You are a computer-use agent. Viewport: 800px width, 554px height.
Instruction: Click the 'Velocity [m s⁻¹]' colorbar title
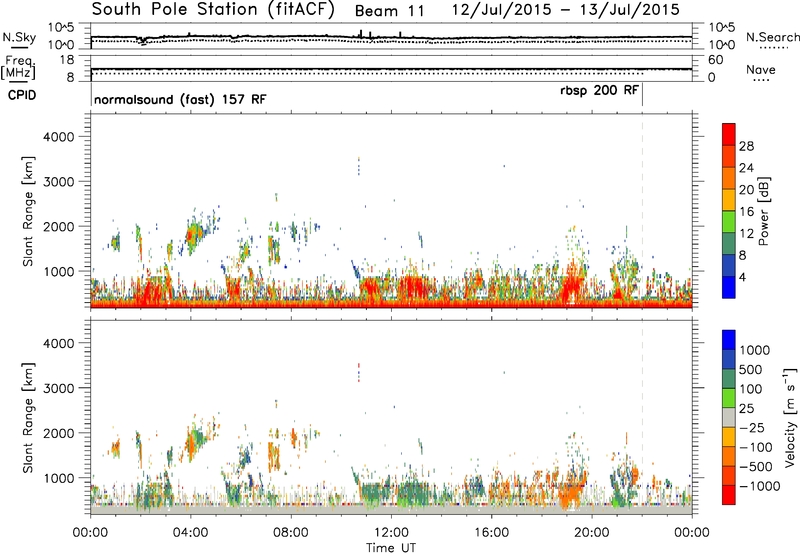[x=790, y=418]
